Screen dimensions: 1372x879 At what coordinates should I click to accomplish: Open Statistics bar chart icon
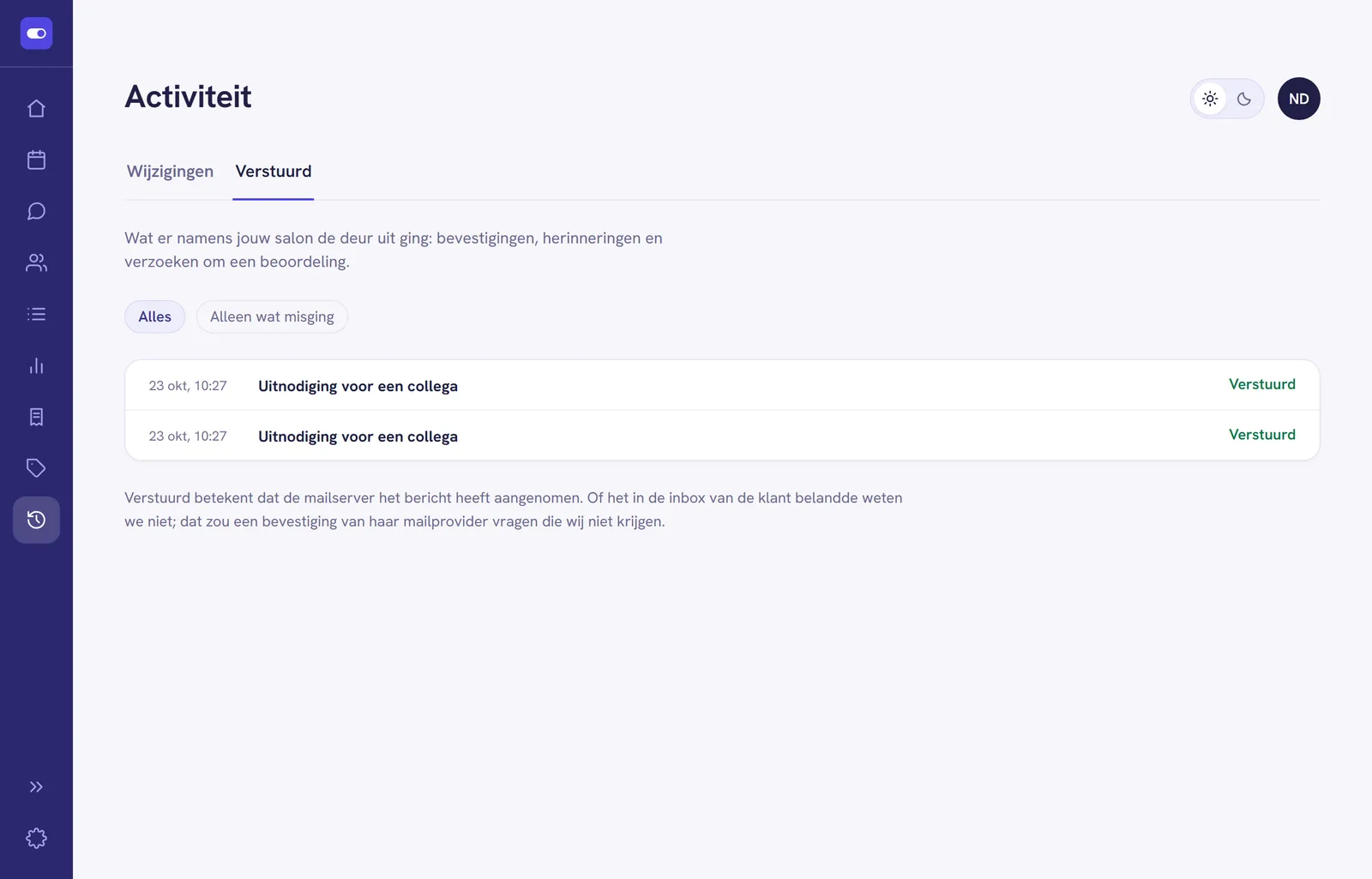point(36,366)
